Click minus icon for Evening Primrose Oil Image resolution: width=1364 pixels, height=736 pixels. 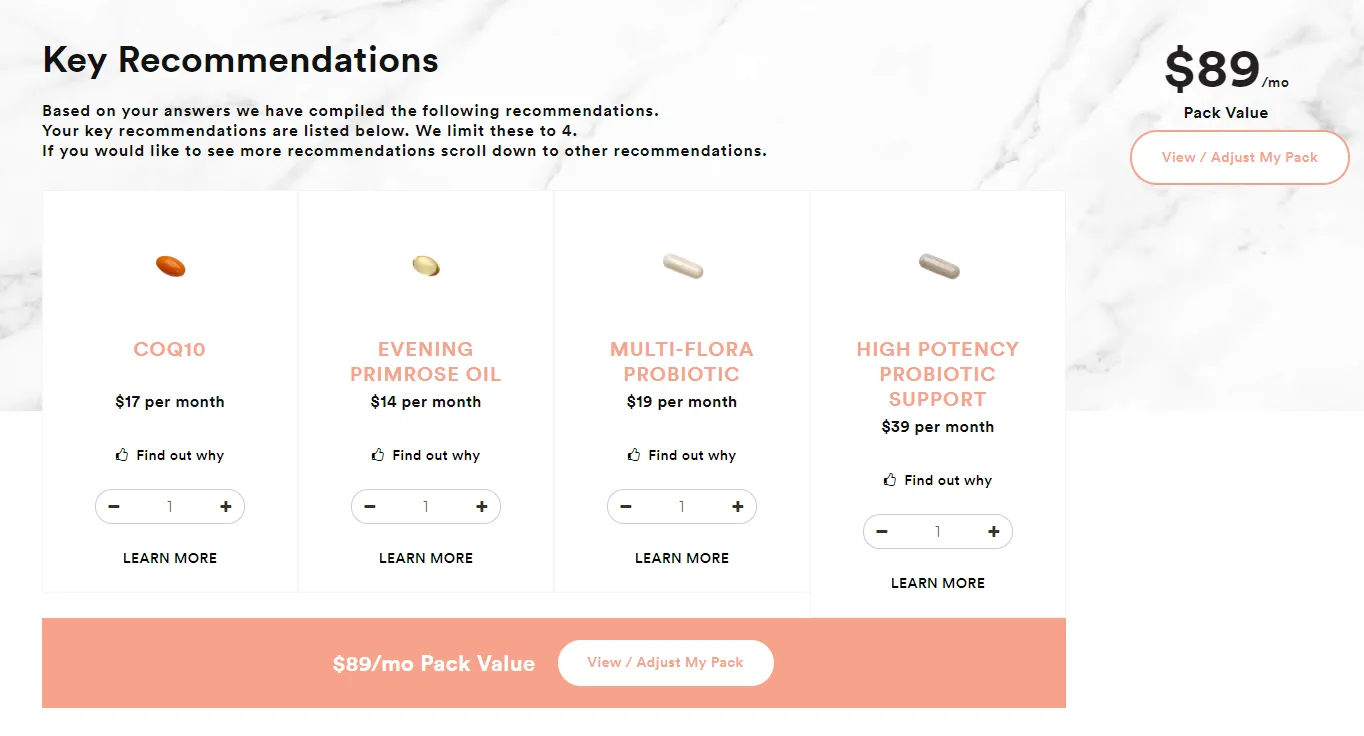coord(370,507)
